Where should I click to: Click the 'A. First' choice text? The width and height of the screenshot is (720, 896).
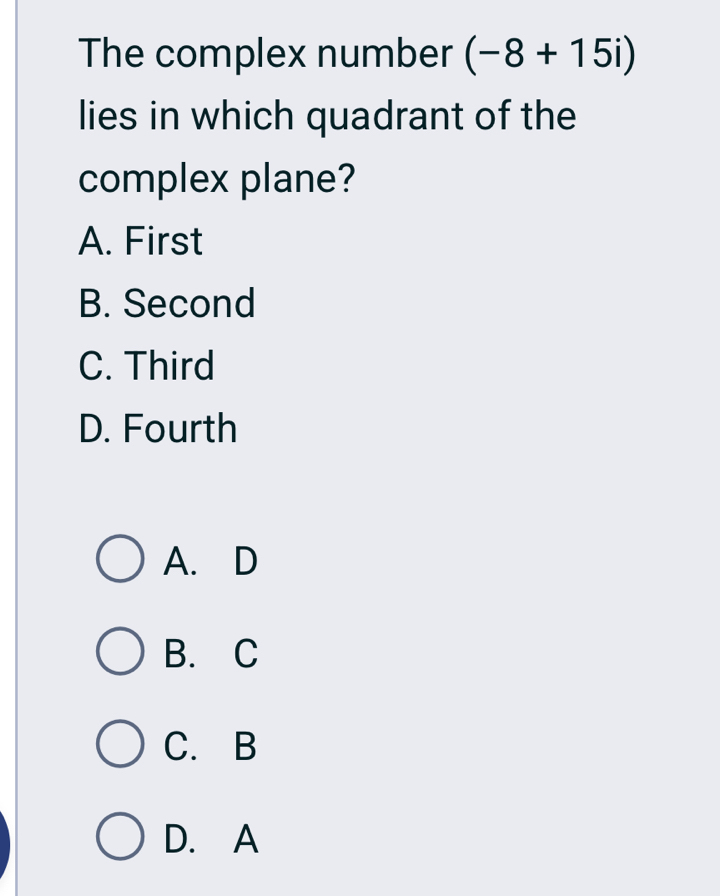pyautogui.click(x=141, y=241)
